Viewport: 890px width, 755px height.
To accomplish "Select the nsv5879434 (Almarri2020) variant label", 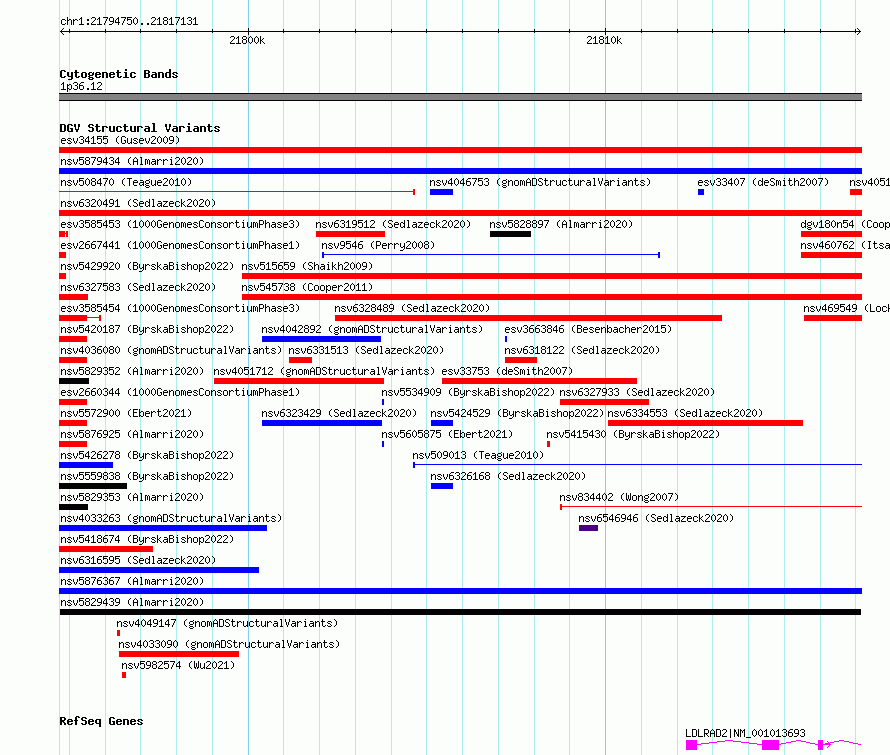I will 132,161.
